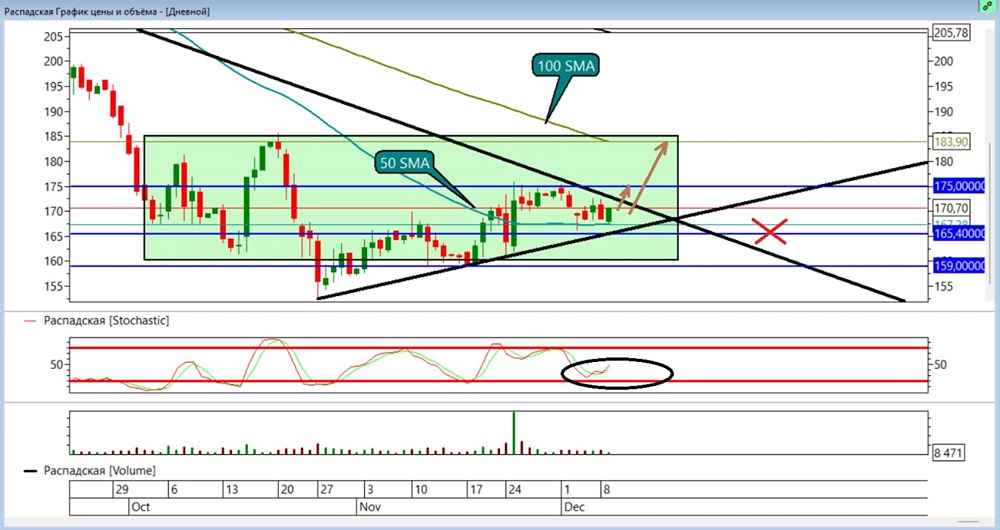Click the Dec month label on time axis
Viewport: 1000px width, 530px height.
[574, 507]
